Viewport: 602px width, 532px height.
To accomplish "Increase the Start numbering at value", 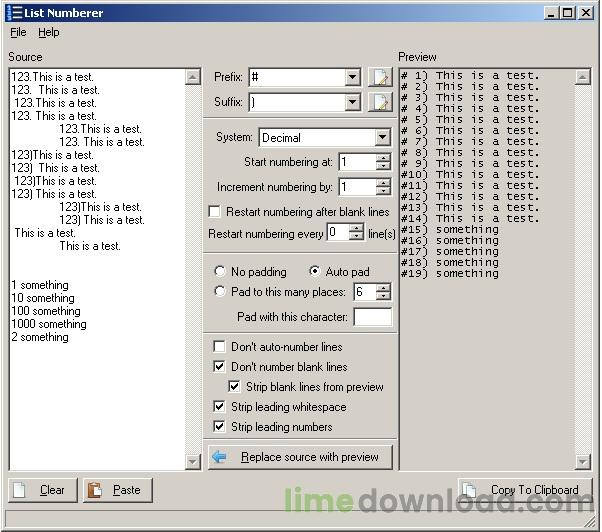I will click(383, 157).
